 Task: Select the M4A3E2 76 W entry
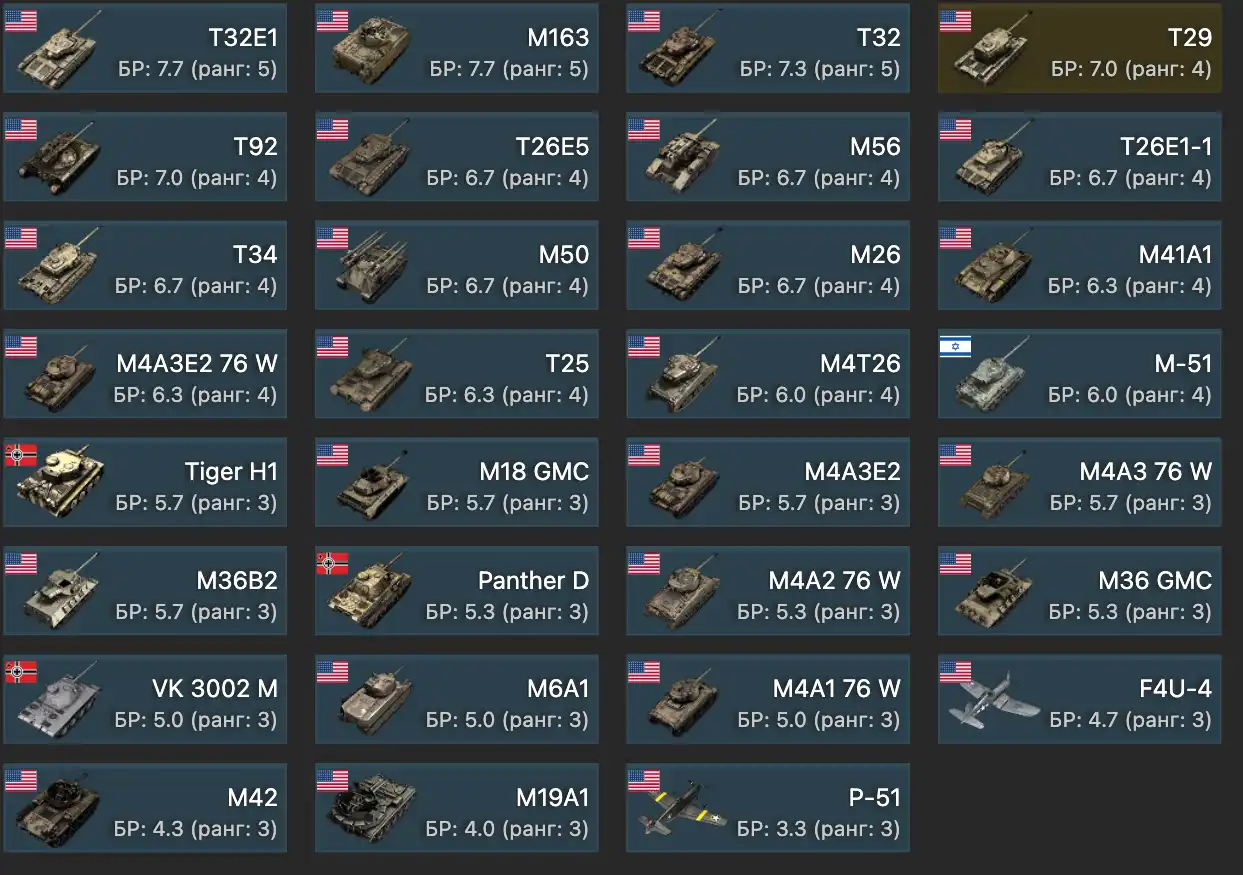pos(145,373)
